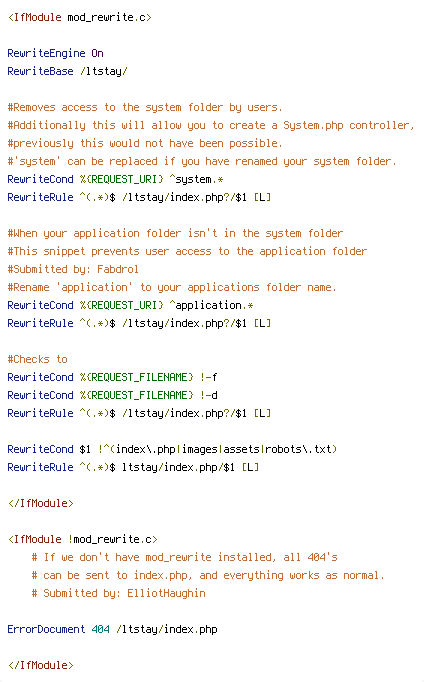This screenshot has width=424, height=682.
Task: Click the final closing /IfModule tag
Action: pos(41,665)
